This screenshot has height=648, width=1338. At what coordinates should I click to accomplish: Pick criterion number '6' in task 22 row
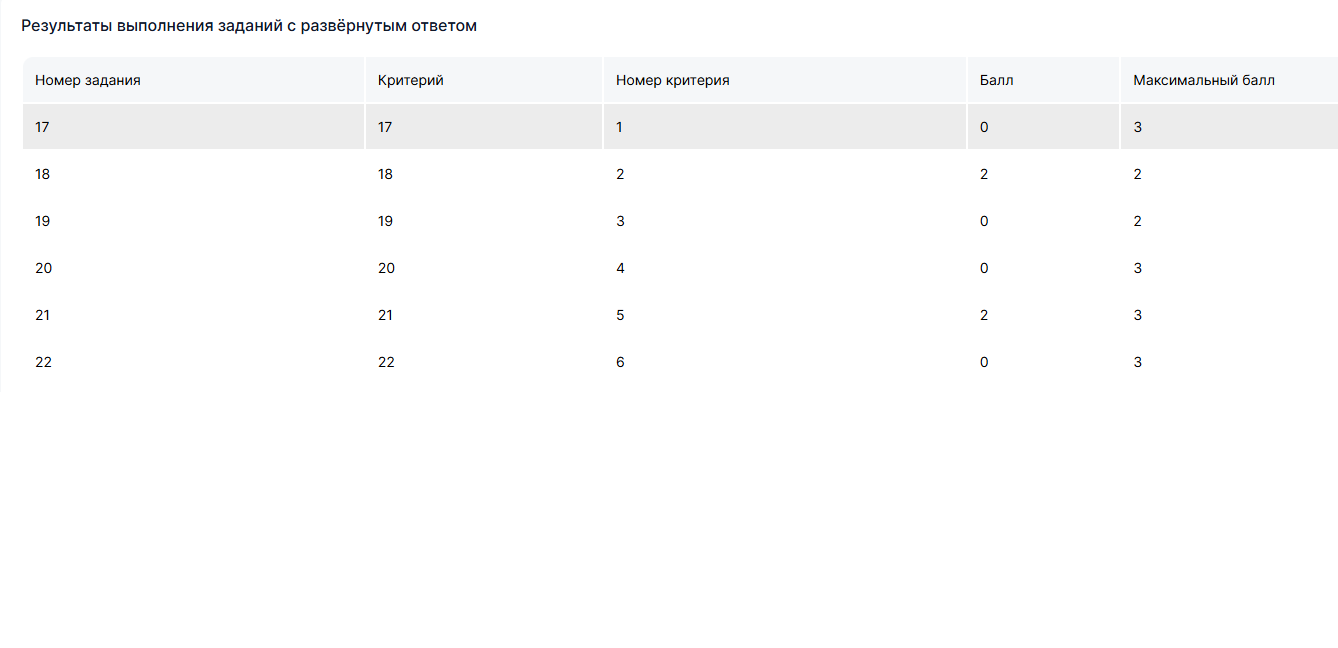tap(785, 362)
